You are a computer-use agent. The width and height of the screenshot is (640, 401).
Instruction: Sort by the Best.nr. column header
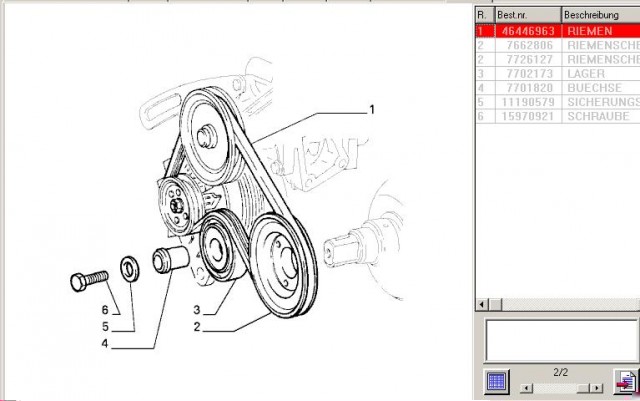(527, 15)
